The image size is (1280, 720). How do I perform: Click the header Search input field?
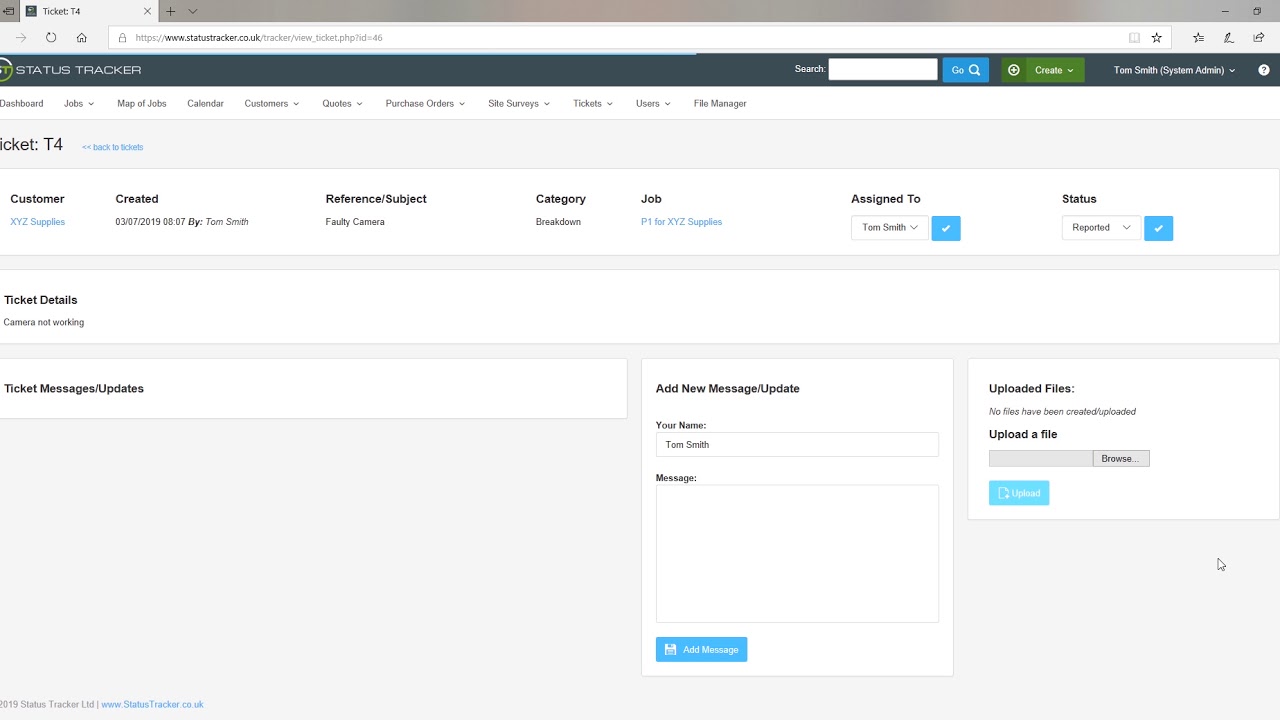[883, 69]
